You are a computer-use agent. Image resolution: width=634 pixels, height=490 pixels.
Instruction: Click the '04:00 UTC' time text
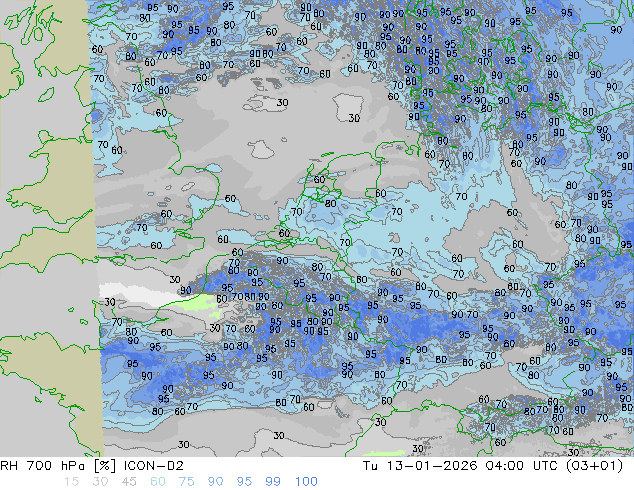coord(524,466)
